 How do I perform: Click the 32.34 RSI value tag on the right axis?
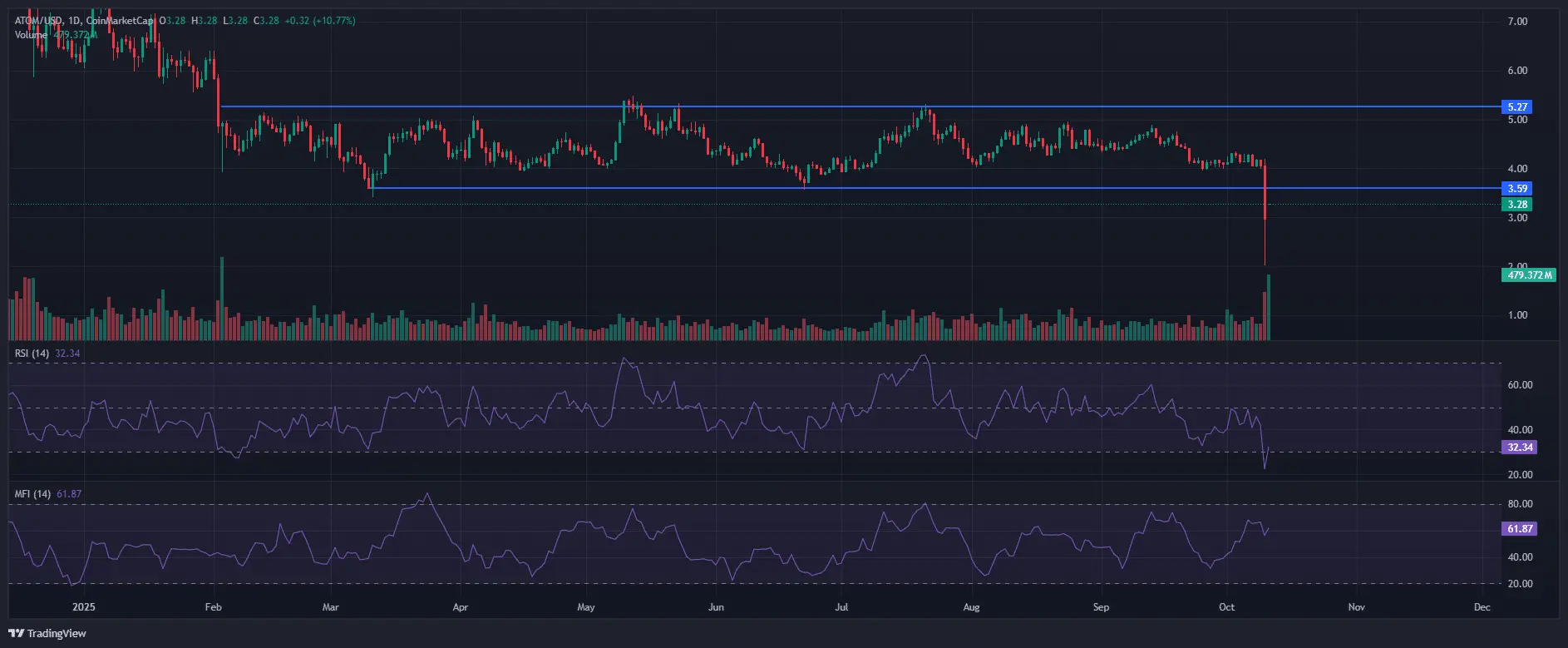tap(1520, 448)
